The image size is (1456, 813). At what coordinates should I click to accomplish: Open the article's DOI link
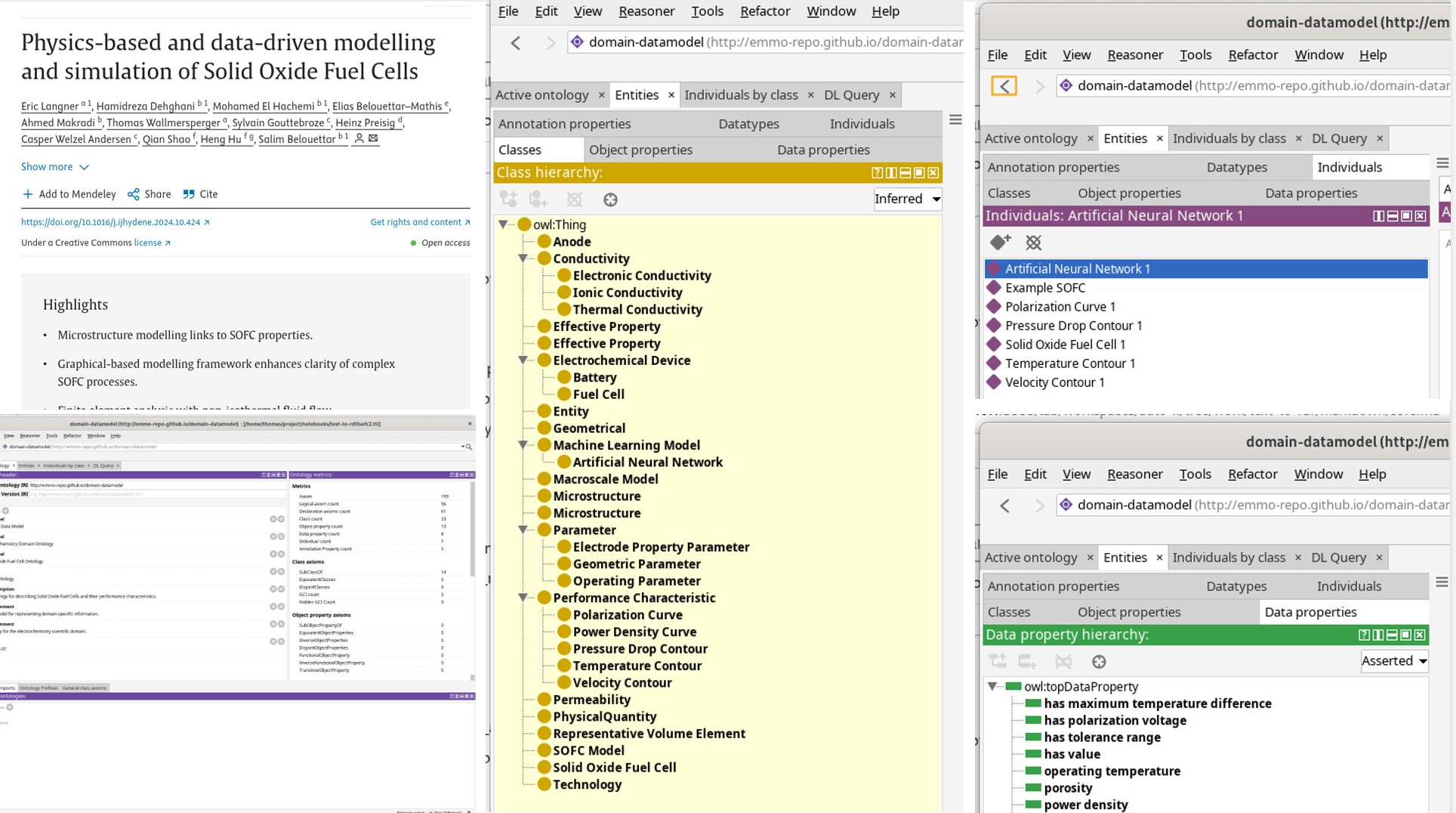click(x=112, y=222)
